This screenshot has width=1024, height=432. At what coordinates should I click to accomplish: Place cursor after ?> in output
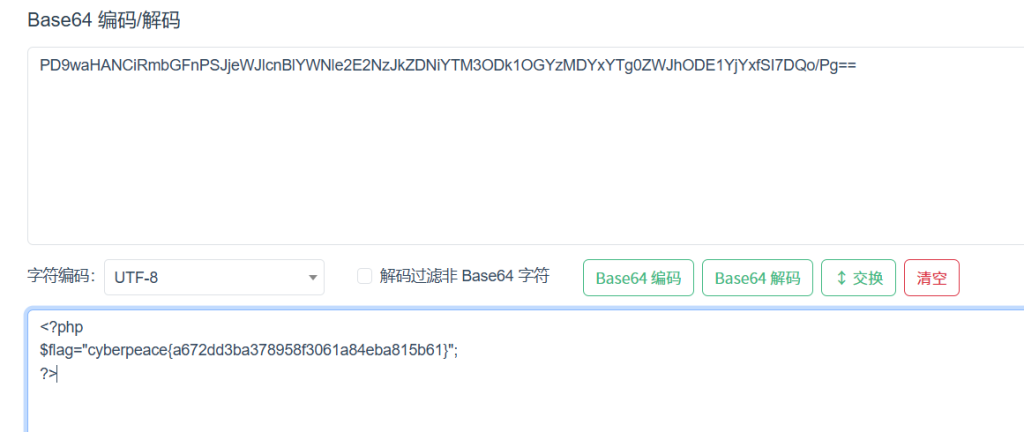tap(57, 375)
